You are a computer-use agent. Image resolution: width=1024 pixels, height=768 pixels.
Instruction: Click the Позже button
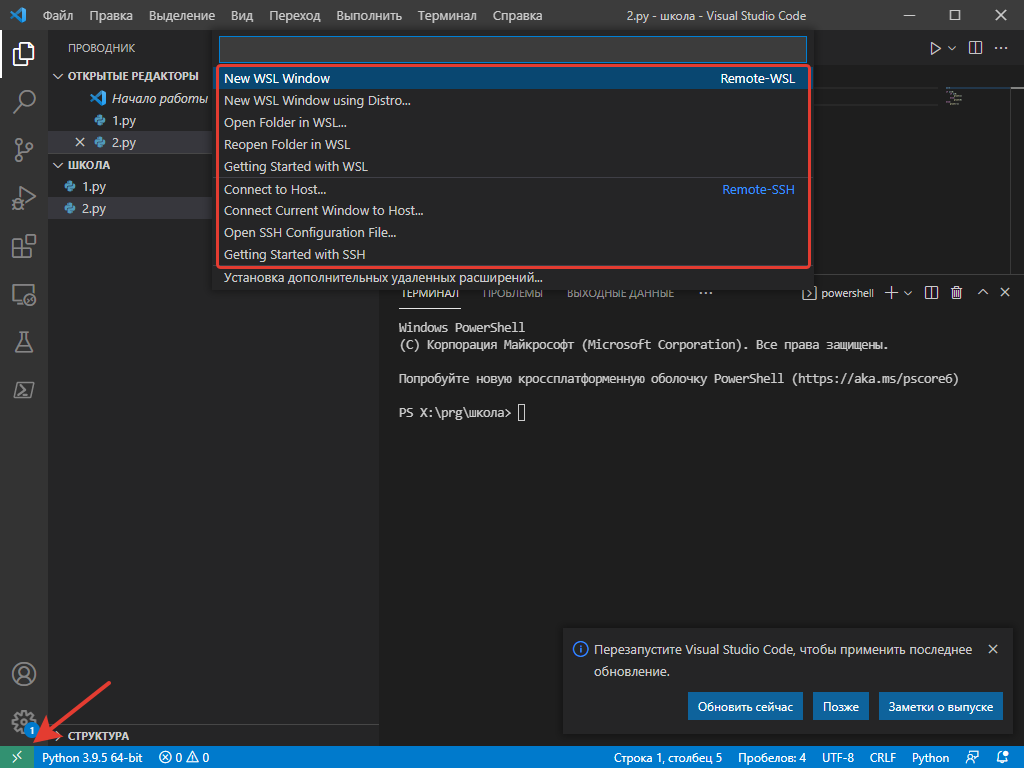[840, 707]
